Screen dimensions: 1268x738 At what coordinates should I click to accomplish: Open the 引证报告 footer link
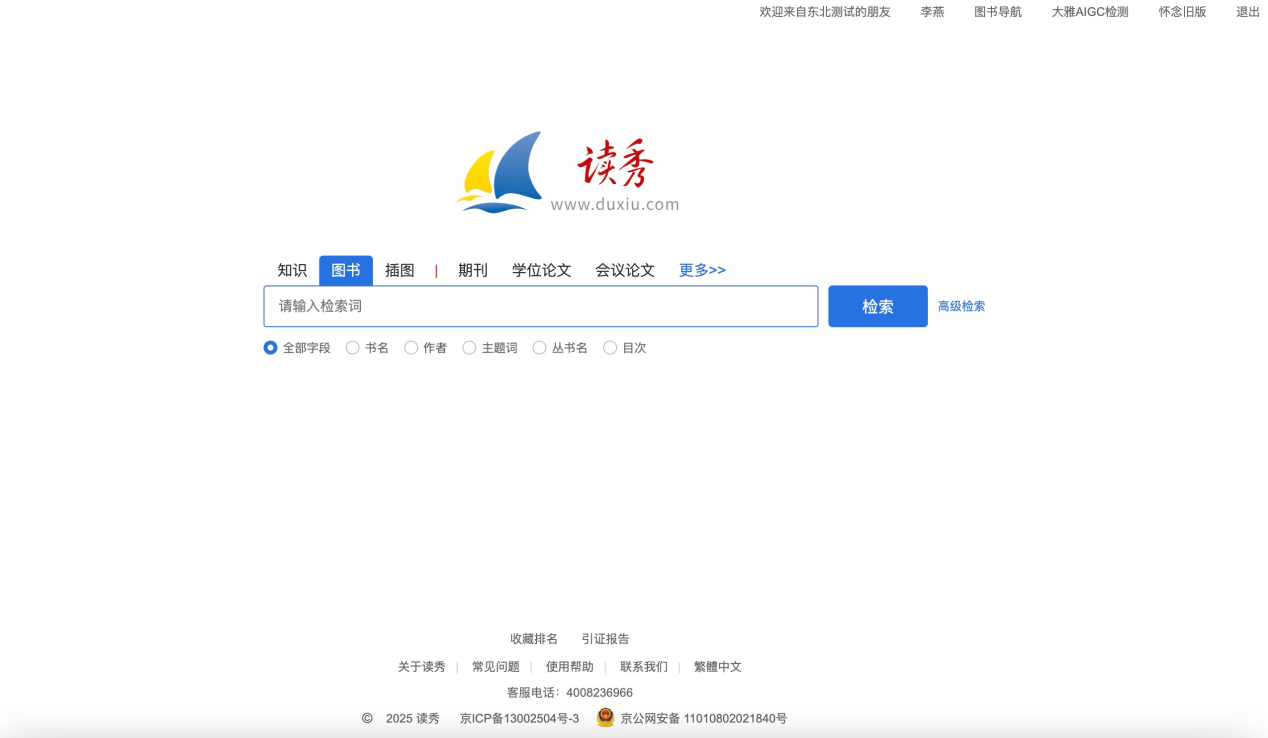(605, 639)
